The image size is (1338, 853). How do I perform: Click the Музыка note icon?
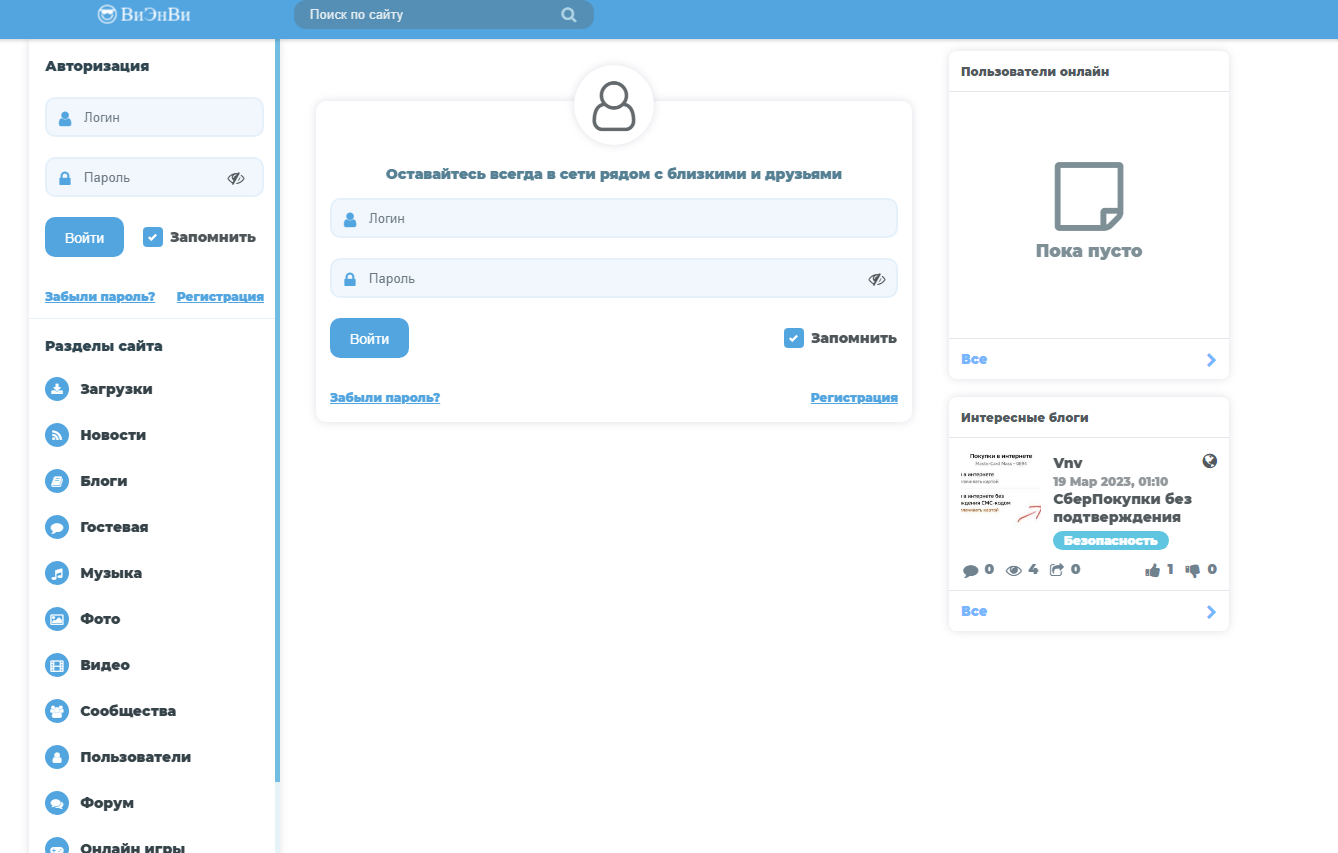tap(57, 573)
